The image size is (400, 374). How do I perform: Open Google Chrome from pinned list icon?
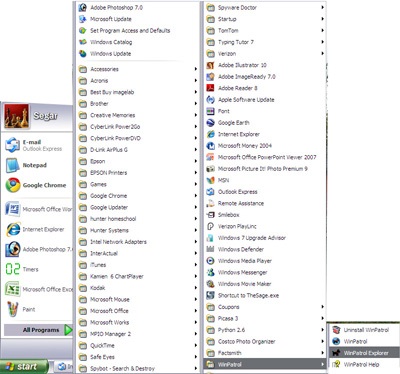point(13,185)
